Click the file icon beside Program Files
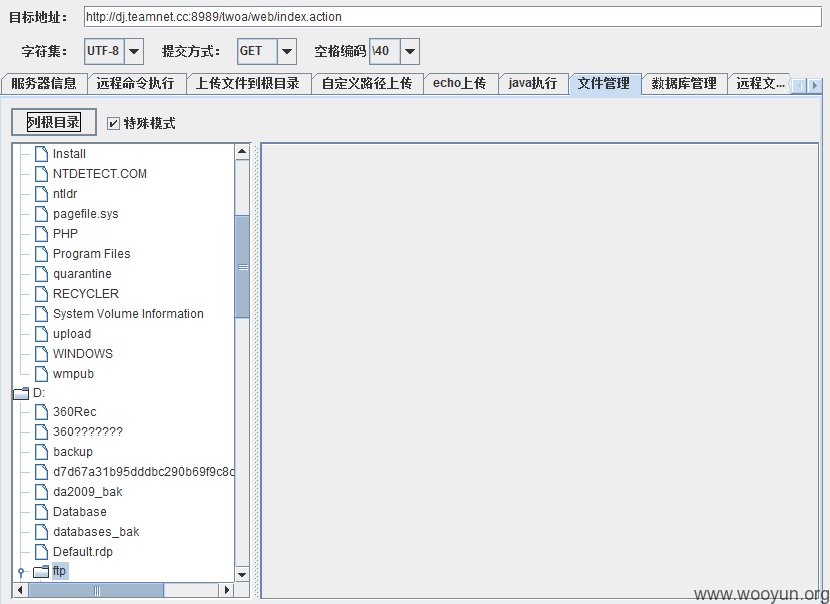Image resolution: width=830 pixels, height=604 pixels. 41,254
